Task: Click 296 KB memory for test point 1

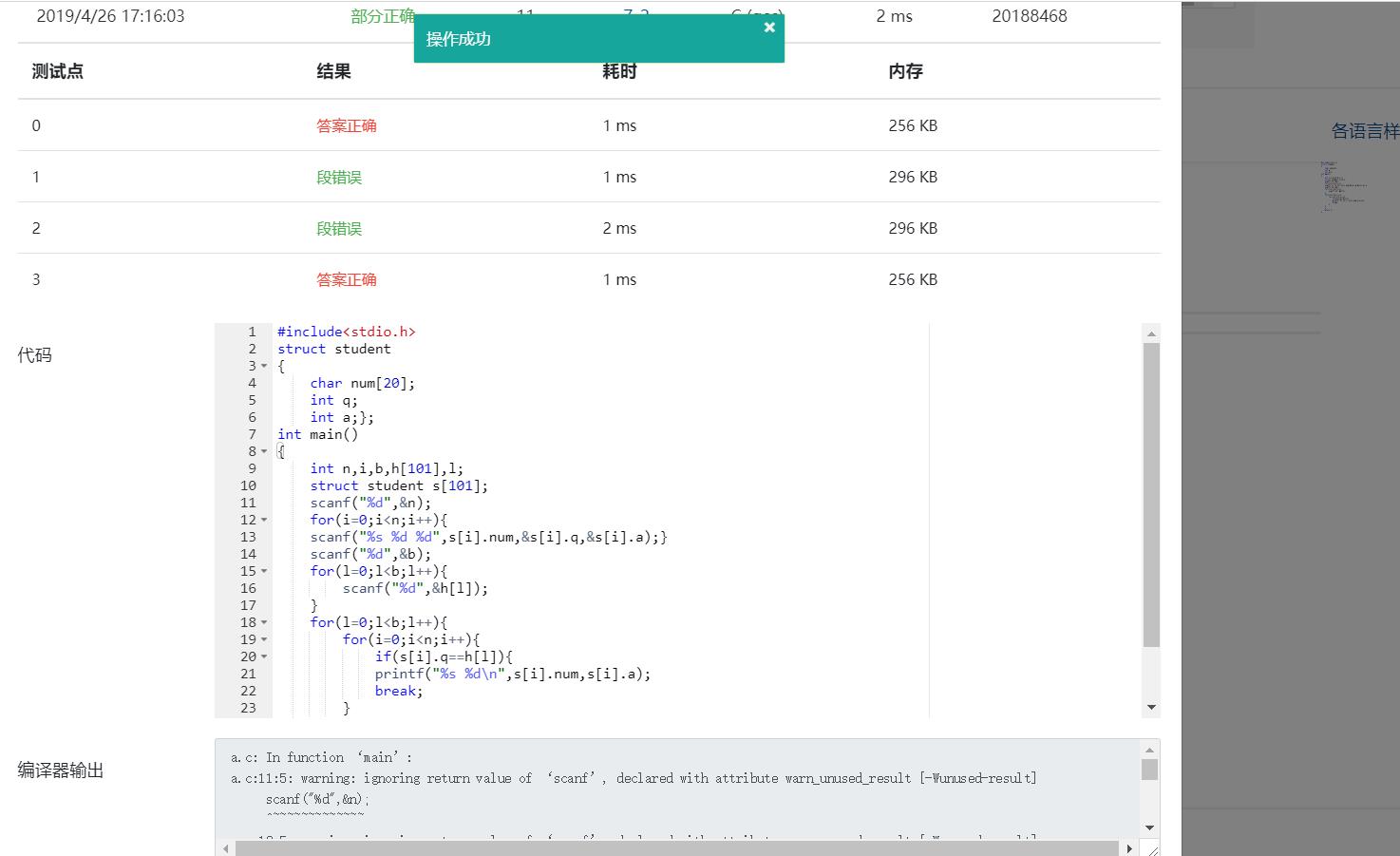Action: [913, 177]
